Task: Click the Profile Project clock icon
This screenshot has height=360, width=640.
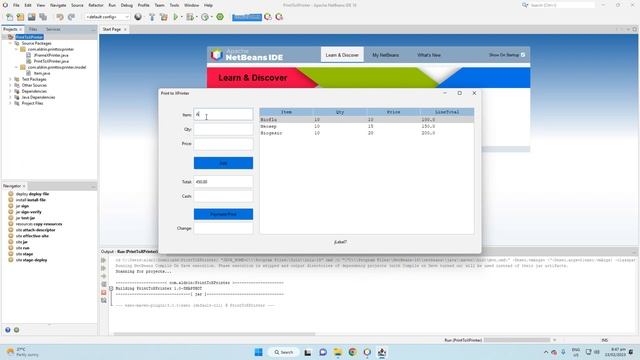Action: coord(205,17)
